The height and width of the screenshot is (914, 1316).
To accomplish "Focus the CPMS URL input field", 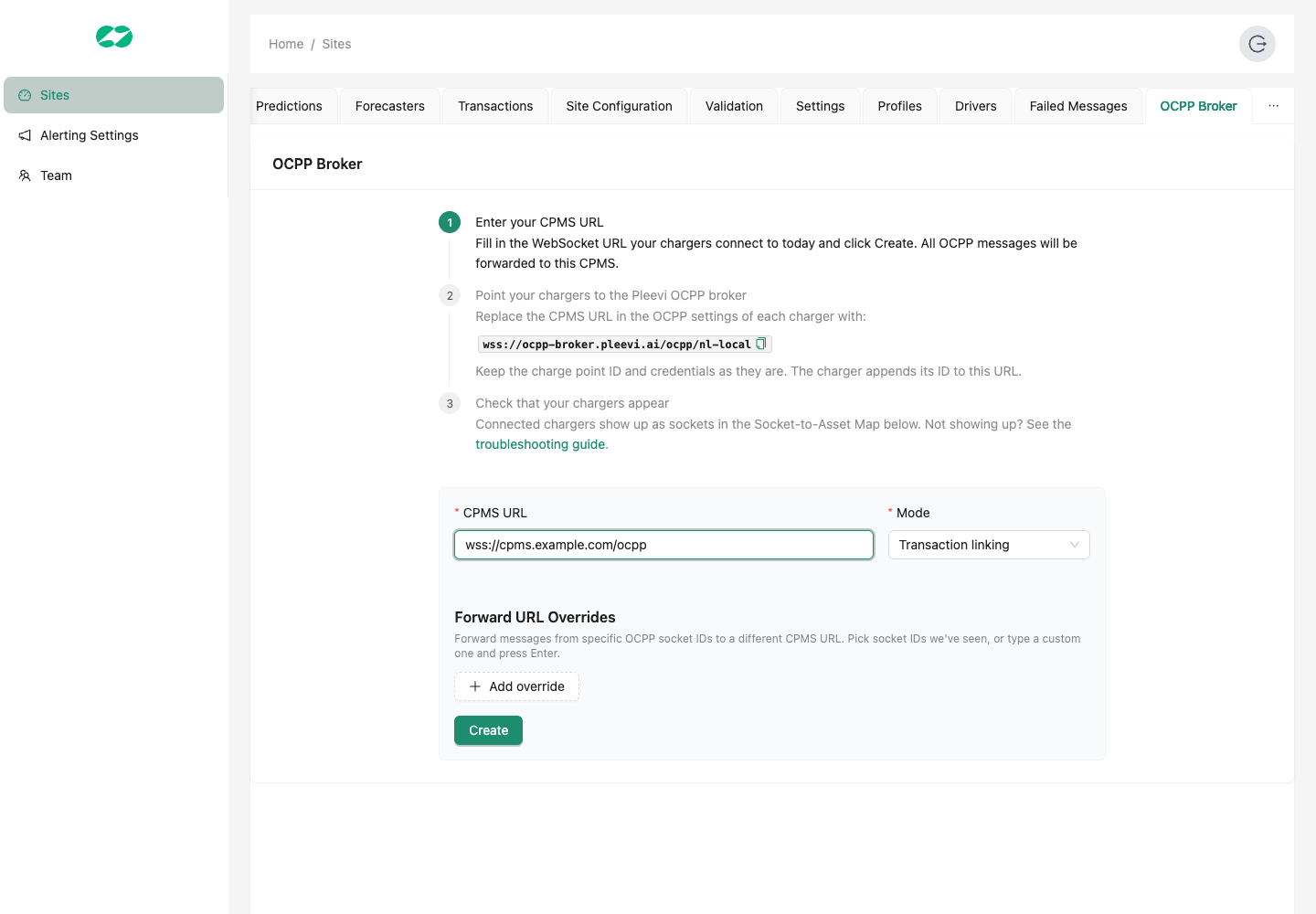I will click(663, 545).
